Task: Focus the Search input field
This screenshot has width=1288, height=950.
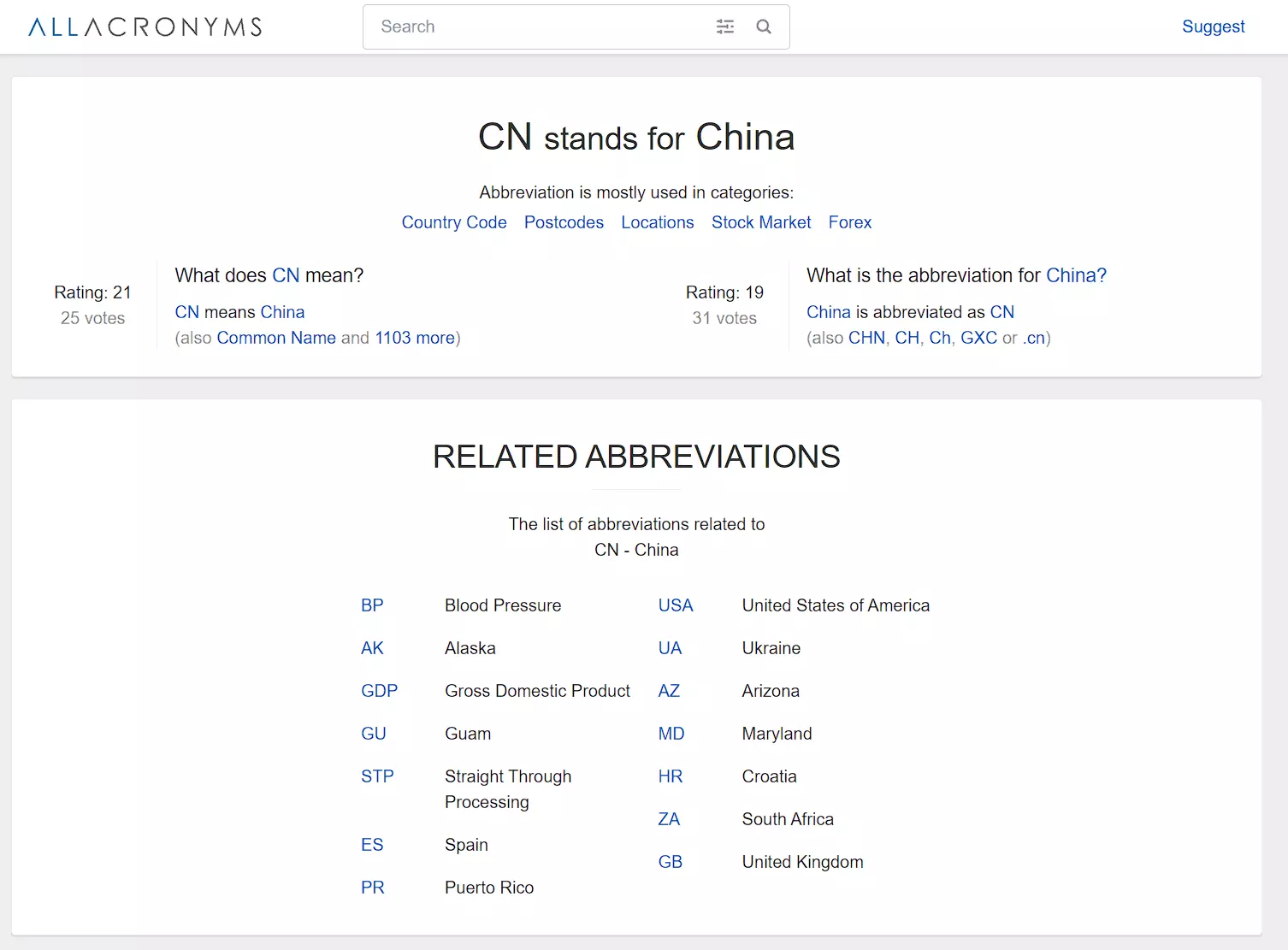Action: 539,27
